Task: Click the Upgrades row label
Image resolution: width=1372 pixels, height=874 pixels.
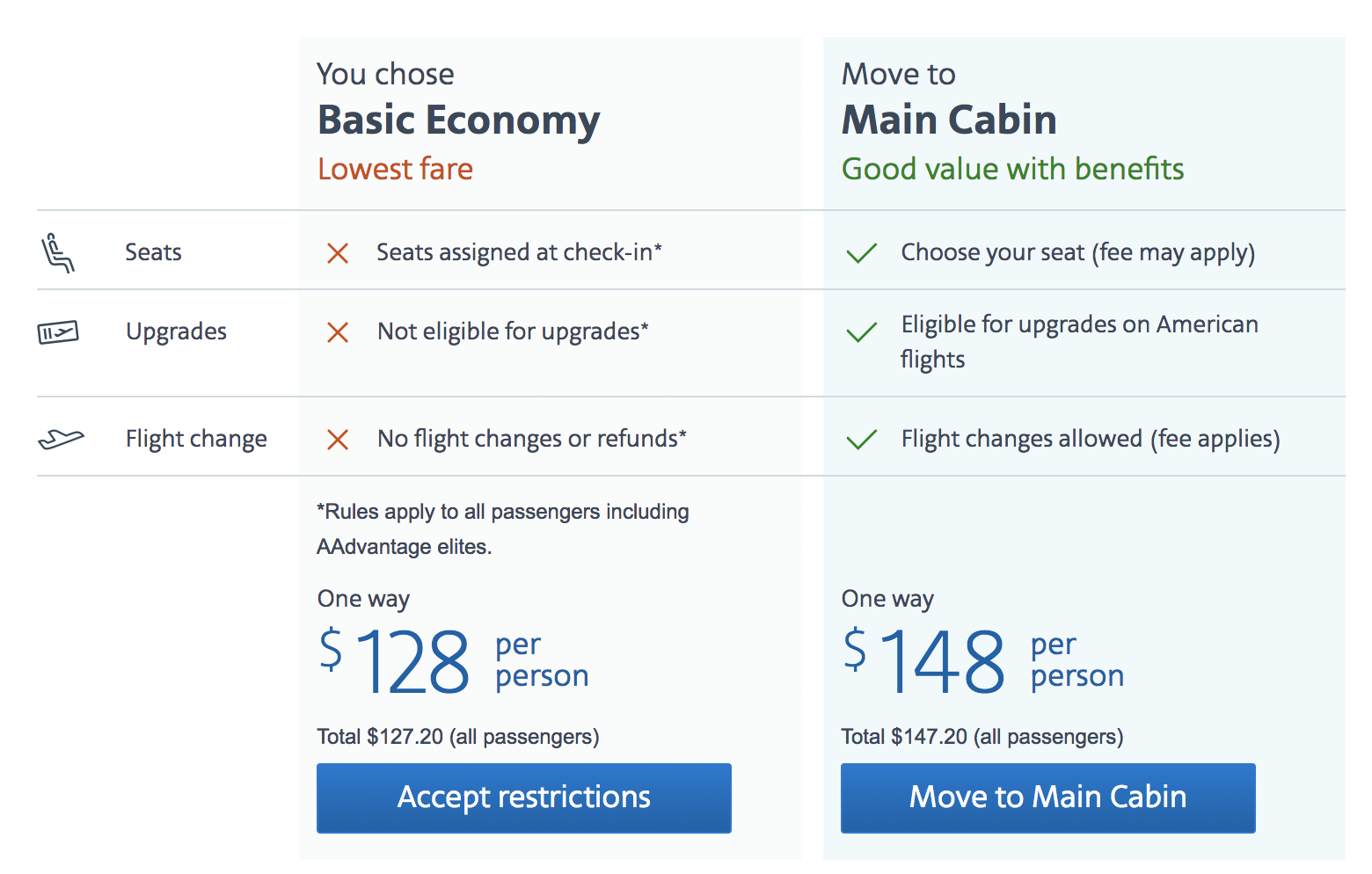Action: 175,332
